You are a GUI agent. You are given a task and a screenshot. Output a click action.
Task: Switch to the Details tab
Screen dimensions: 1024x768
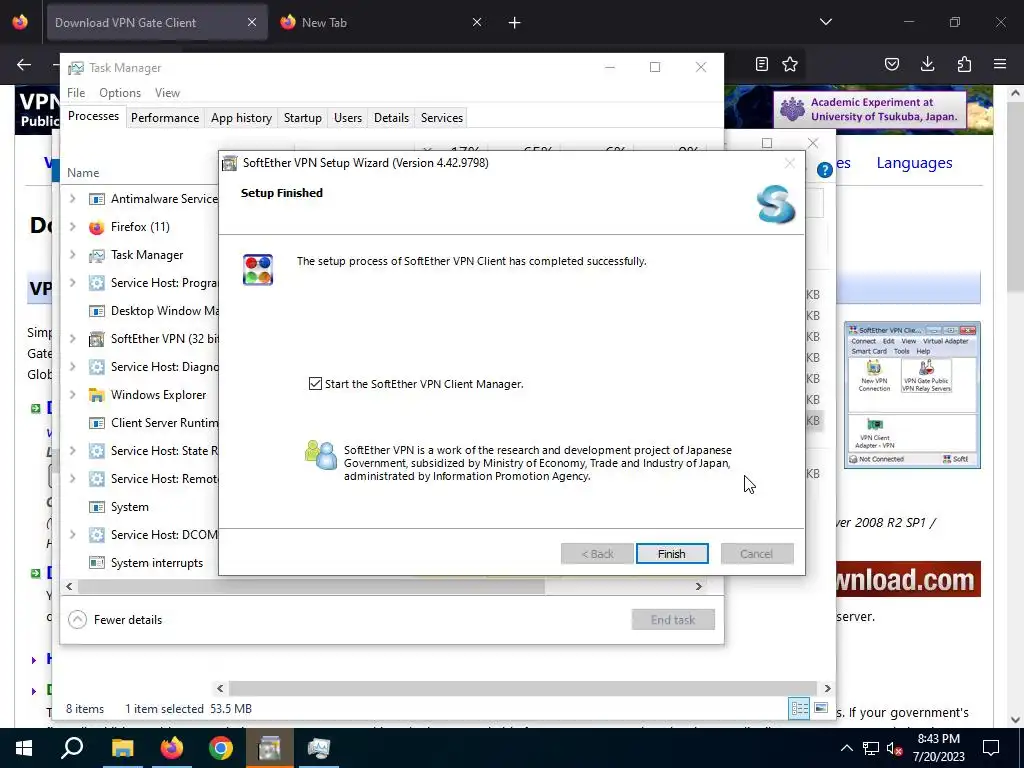pos(391,118)
